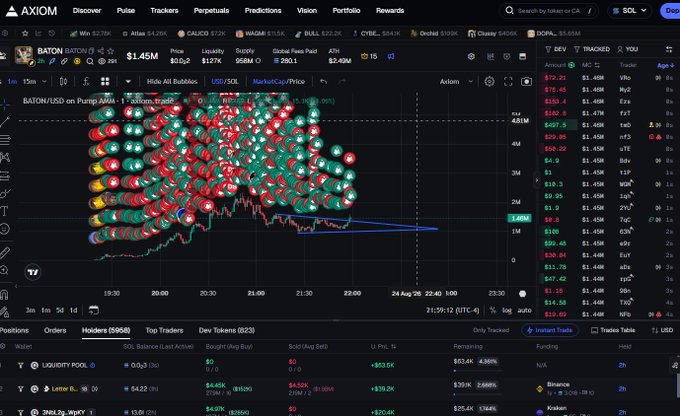Select the 1m chart interval
The height and width of the screenshot is (416, 680).
pyautogui.click(x=12, y=81)
